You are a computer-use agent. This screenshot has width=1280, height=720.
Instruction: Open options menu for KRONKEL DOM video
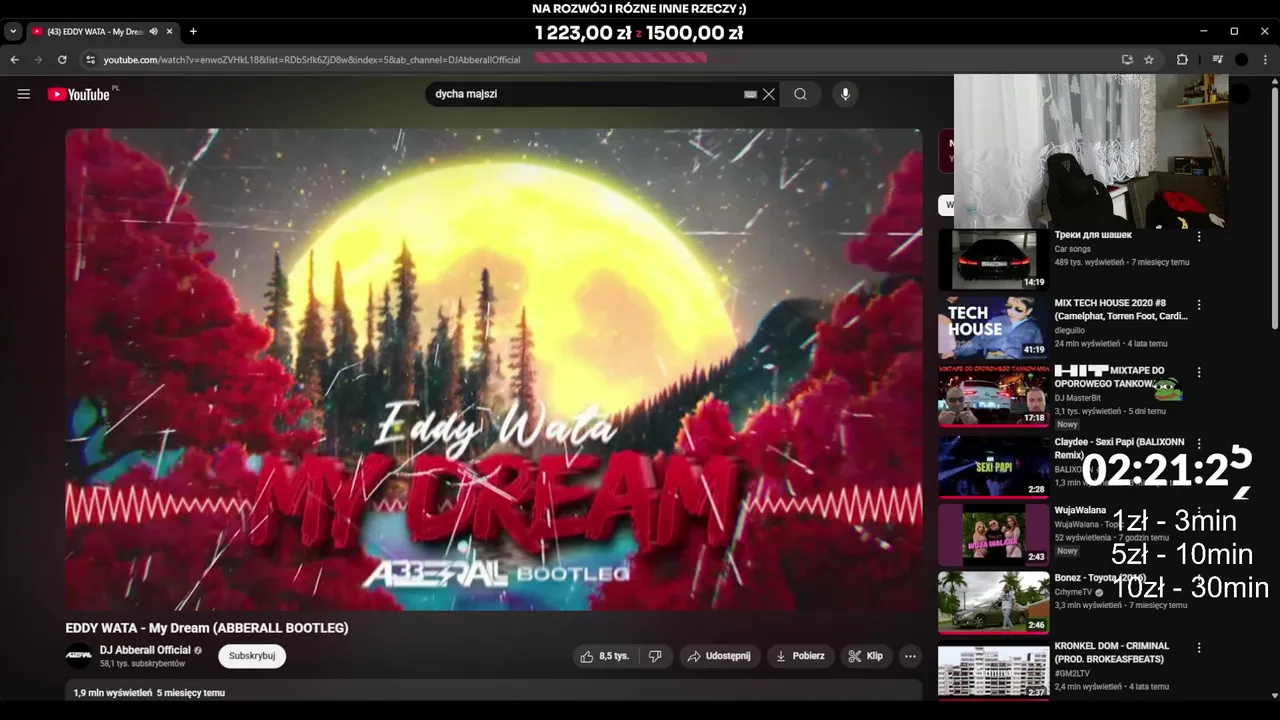[1199, 647]
